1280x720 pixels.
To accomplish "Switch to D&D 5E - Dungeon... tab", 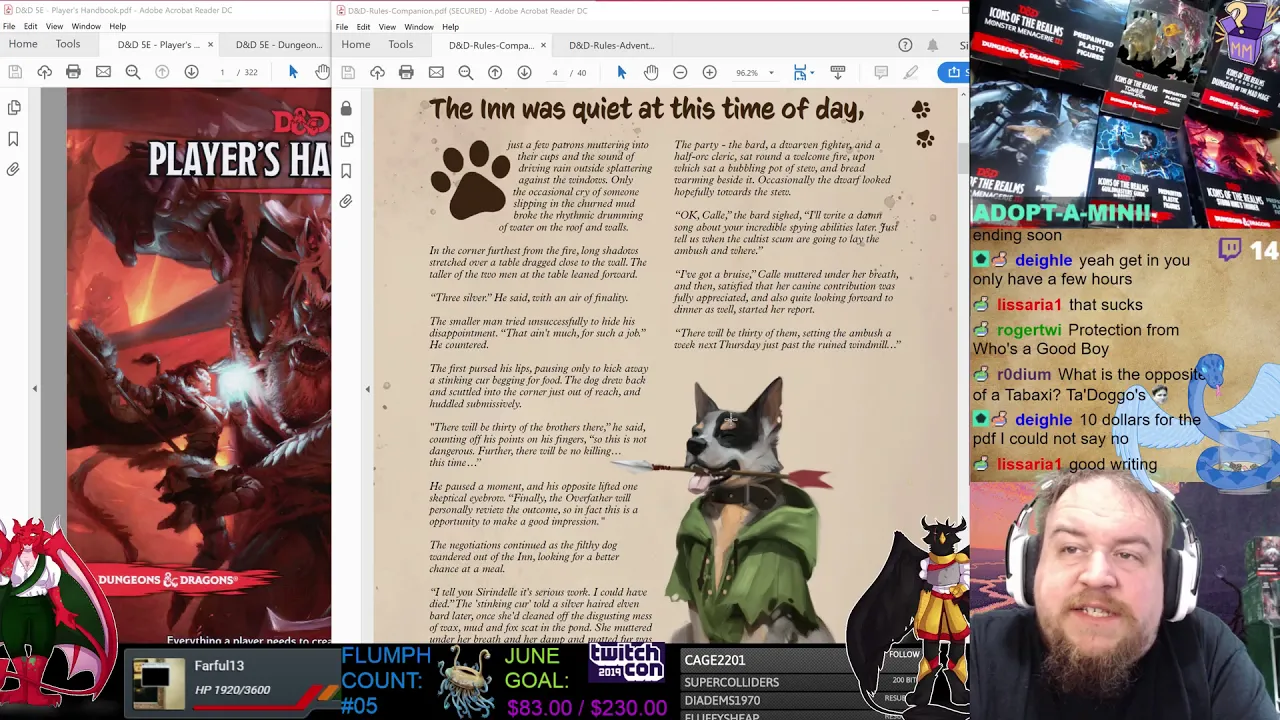I will tap(279, 45).
